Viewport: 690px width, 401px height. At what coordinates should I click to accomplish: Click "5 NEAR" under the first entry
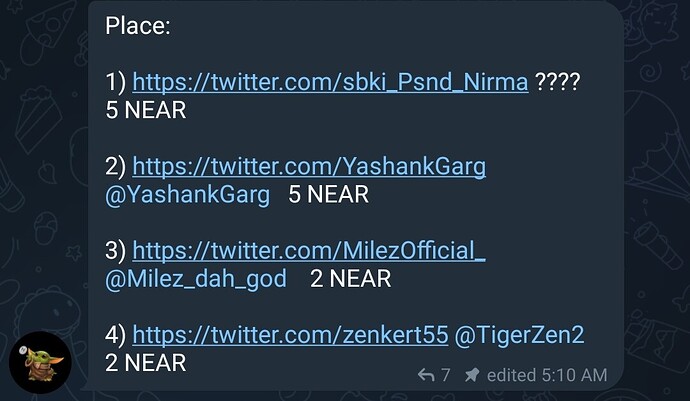[146, 110]
